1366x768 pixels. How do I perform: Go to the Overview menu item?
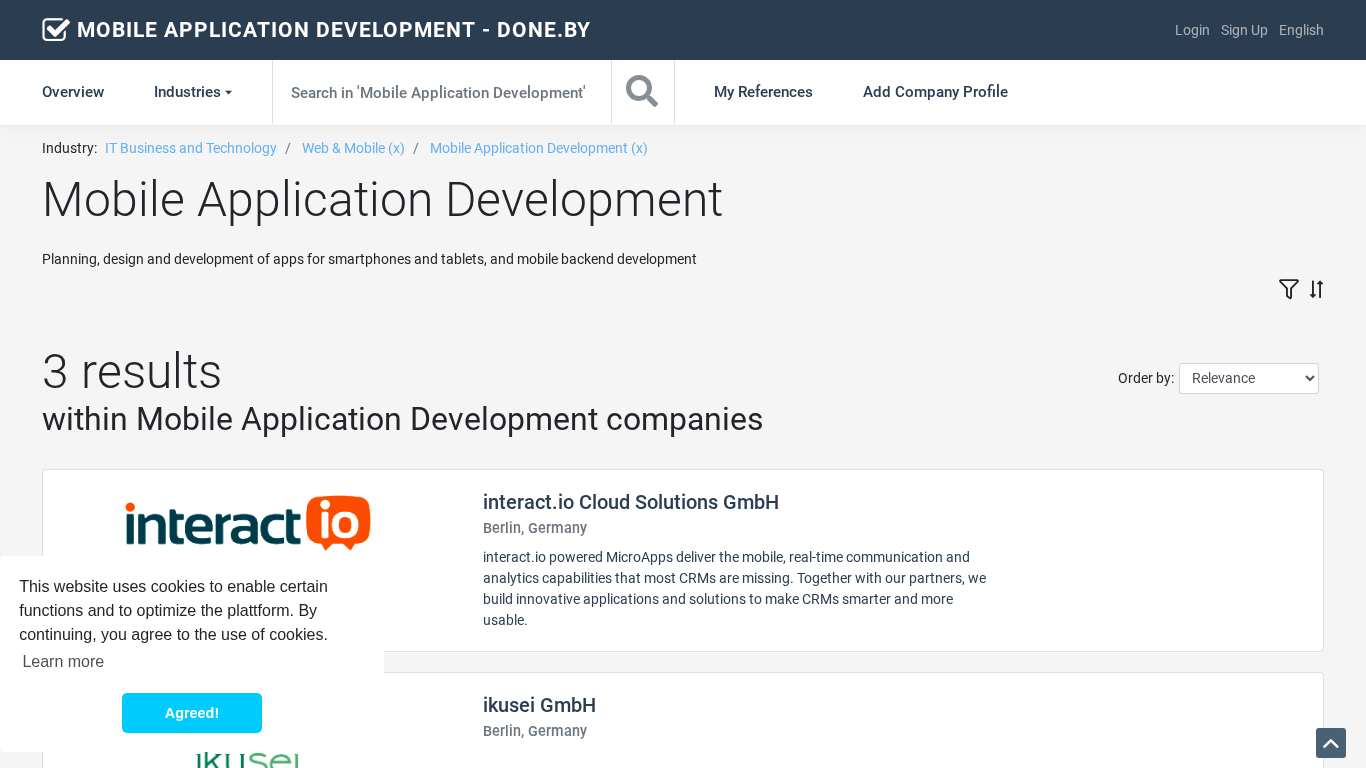coord(73,92)
